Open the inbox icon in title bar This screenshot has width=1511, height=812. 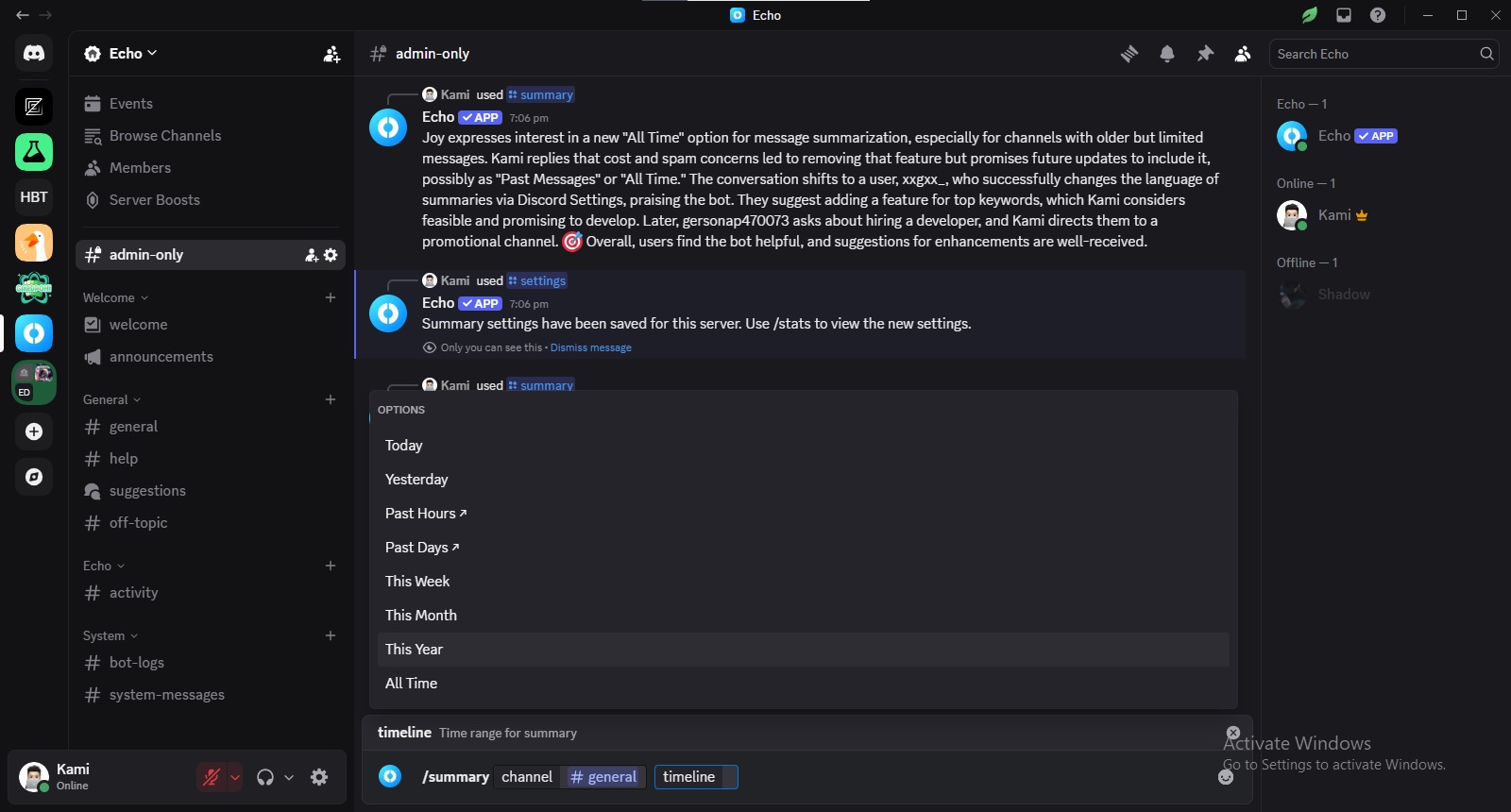click(x=1344, y=15)
